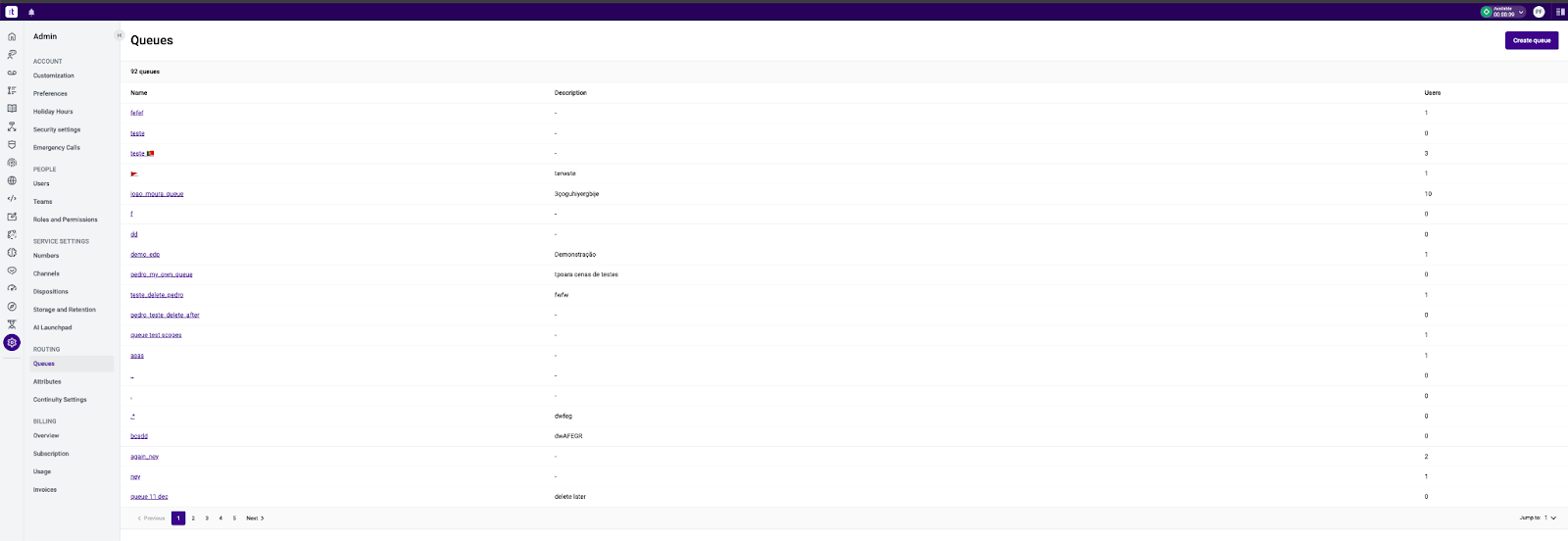This screenshot has width=1568, height=541.
Task: Open the pedro_my_own_queue link
Action: (x=162, y=274)
